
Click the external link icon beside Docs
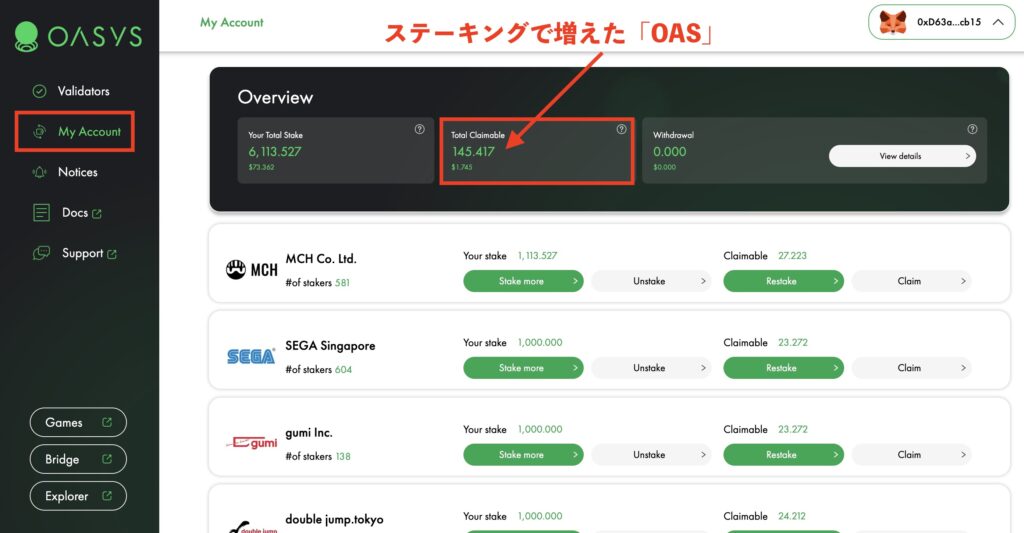[97, 214]
